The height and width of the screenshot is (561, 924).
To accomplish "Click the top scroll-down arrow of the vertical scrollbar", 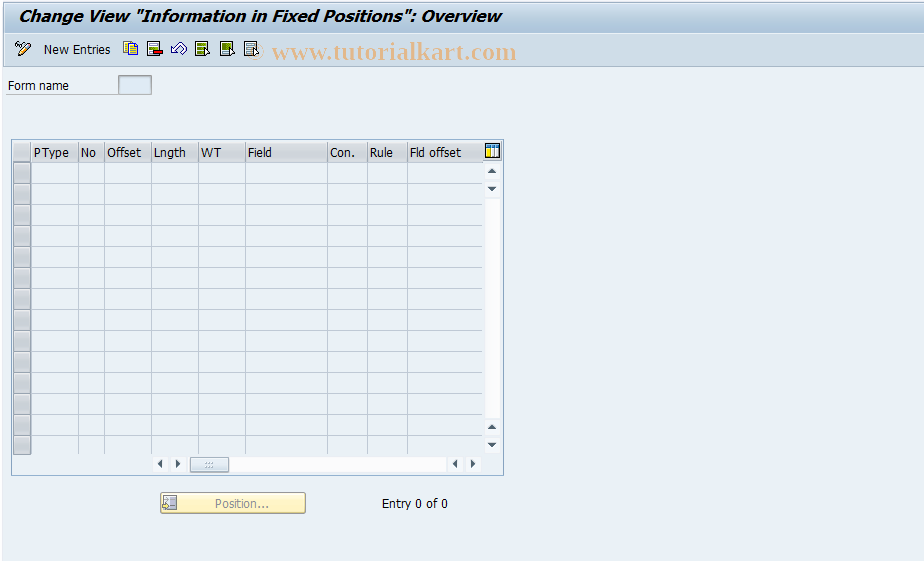I will 492,189.
